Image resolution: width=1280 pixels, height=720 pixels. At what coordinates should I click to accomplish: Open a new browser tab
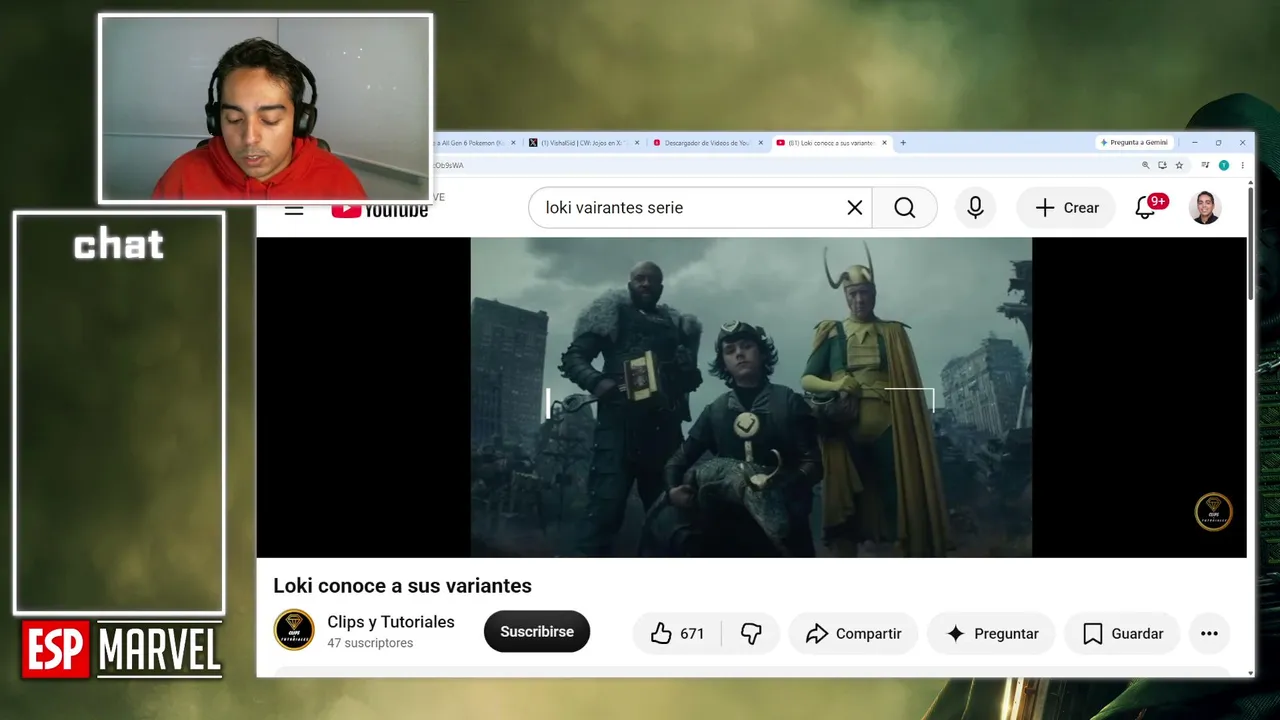click(x=903, y=143)
